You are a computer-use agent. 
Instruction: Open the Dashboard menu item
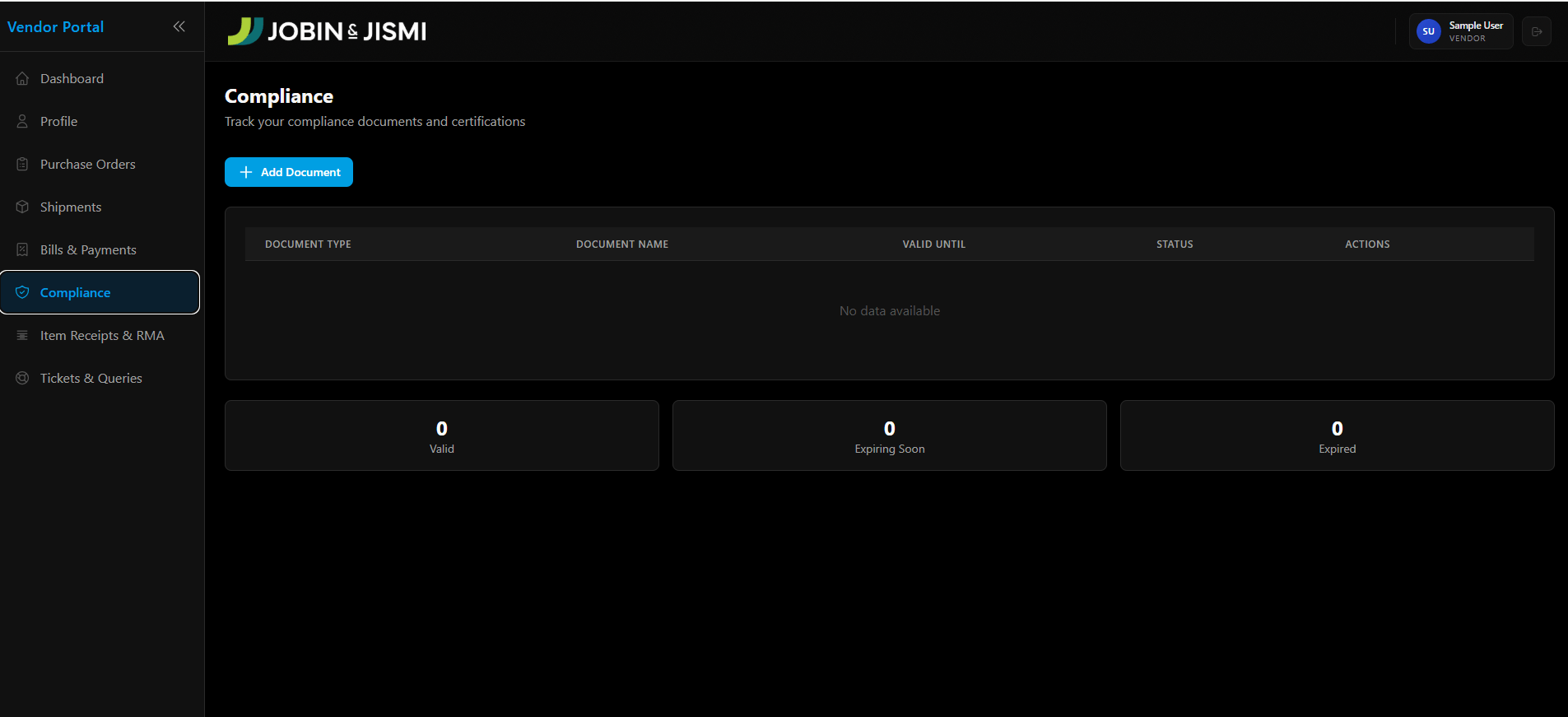pyautogui.click(x=100, y=79)
